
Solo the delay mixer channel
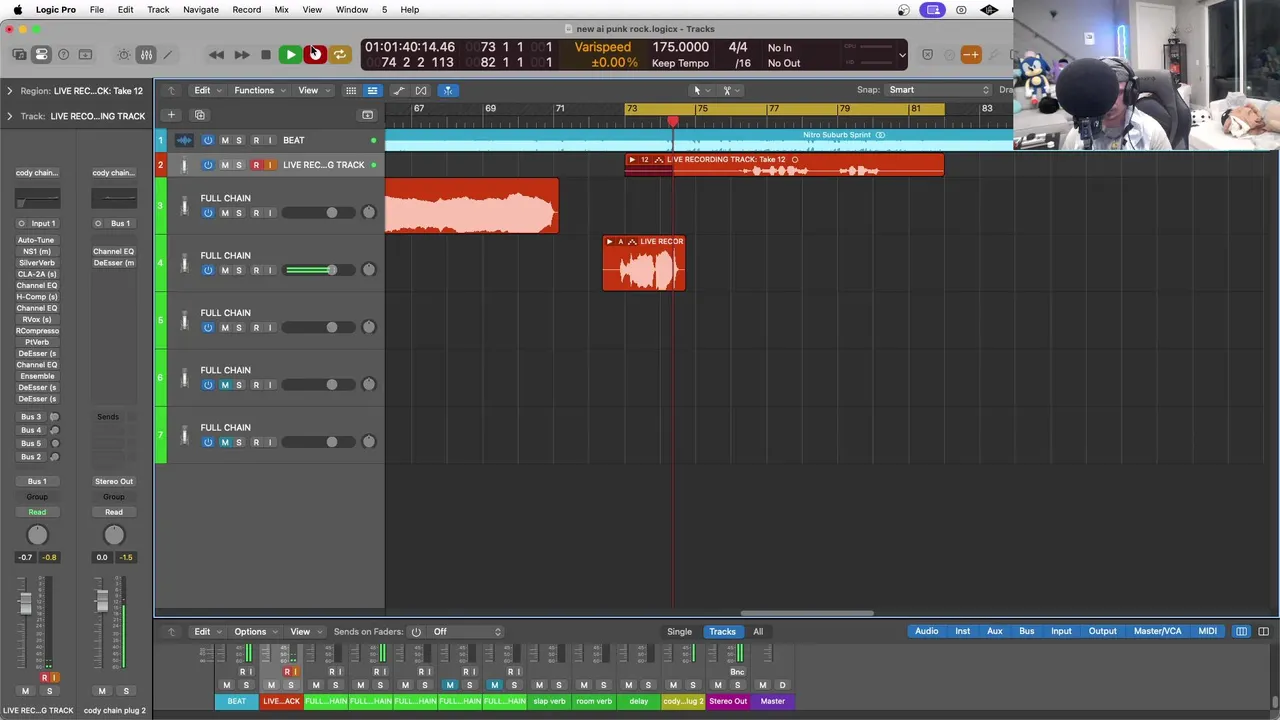(648, 685)
